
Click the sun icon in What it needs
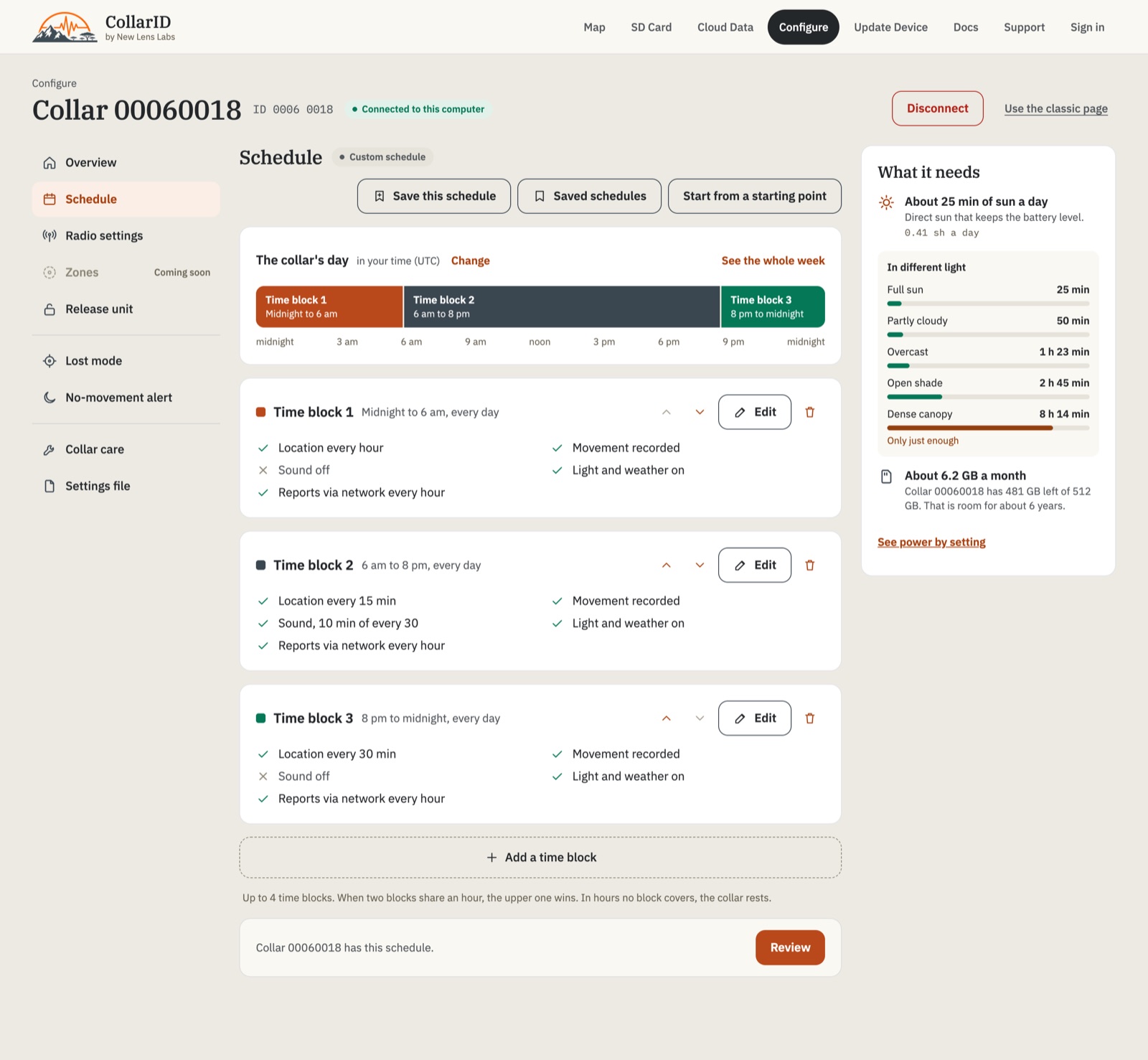coord(887,202)
